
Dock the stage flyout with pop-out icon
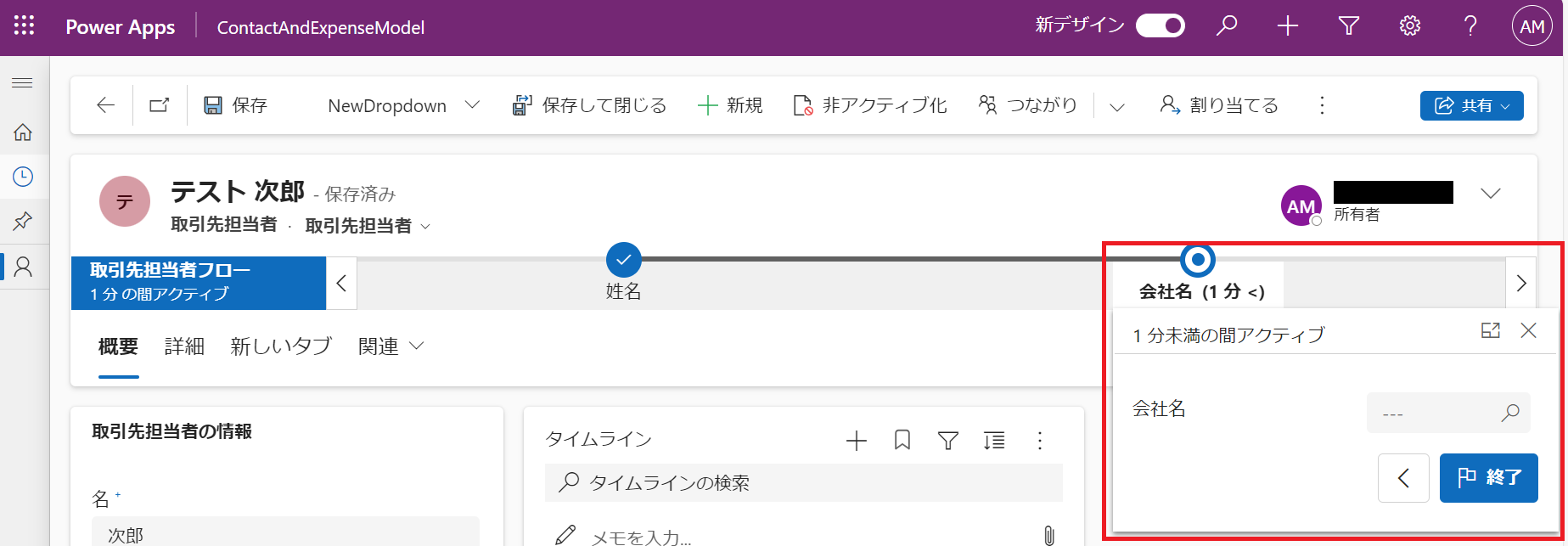(1491, 330)
